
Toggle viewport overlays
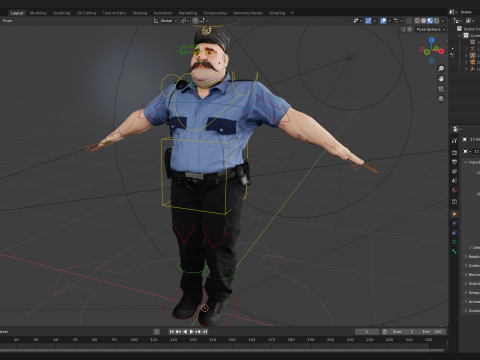click(x=383, y=21)
